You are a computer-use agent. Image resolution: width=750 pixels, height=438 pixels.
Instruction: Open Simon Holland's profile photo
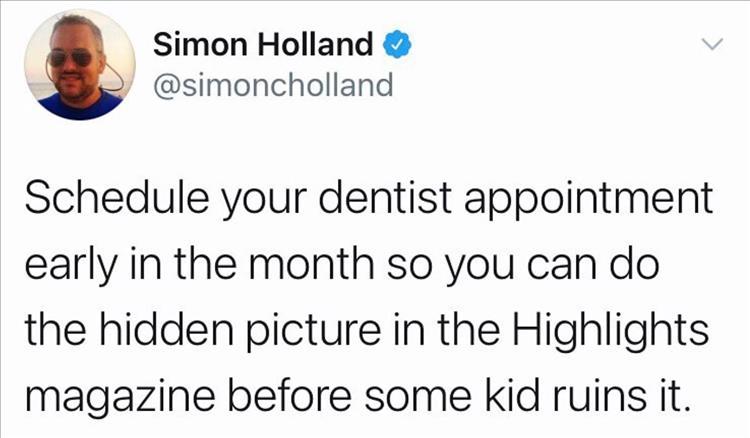point(80,65)
